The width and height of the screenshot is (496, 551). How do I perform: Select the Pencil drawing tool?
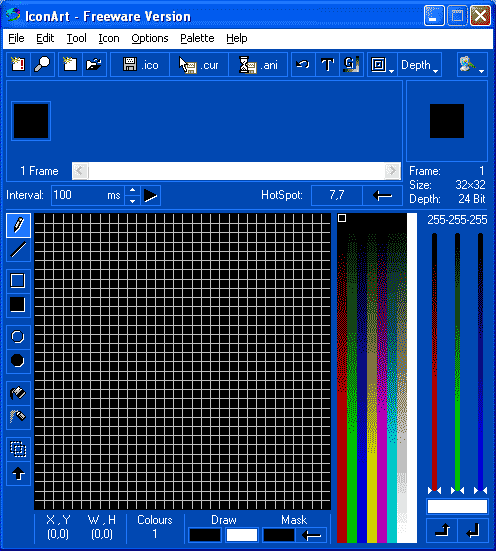18,225
